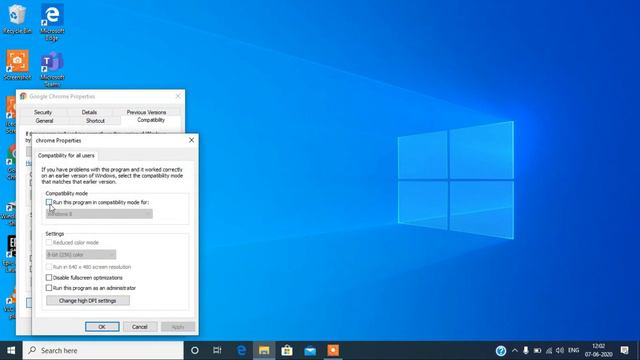Toggle Run in 640 x 480 resolution
Image resolution: width=640 pixels, height=360 pixels.
point(49,267)
